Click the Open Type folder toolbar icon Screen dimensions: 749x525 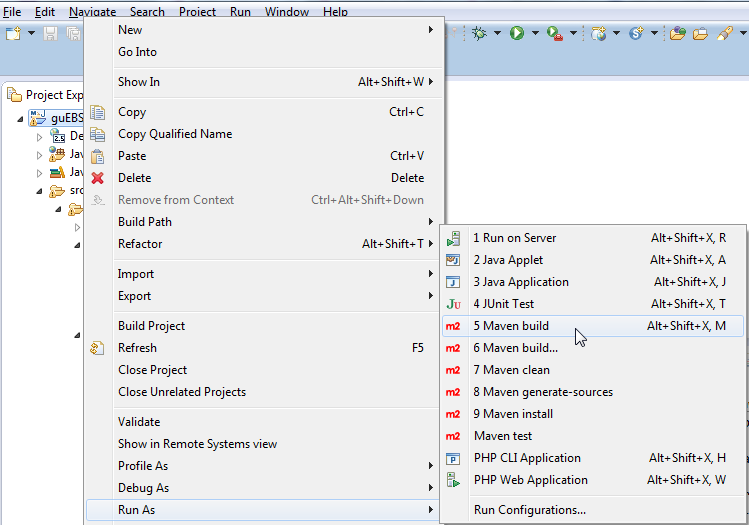(677, 33)
